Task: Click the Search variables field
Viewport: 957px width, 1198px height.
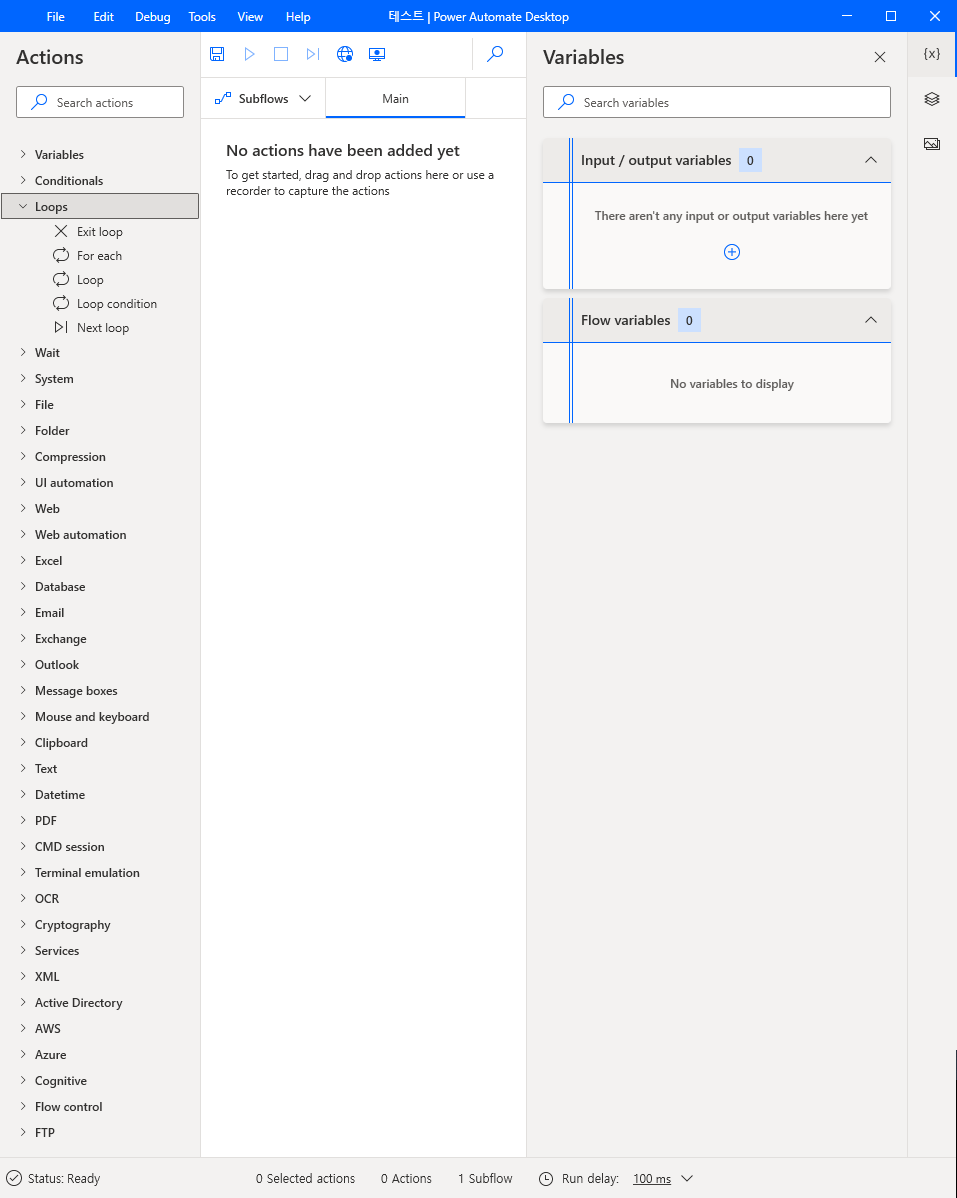Action: coord(716,102)
